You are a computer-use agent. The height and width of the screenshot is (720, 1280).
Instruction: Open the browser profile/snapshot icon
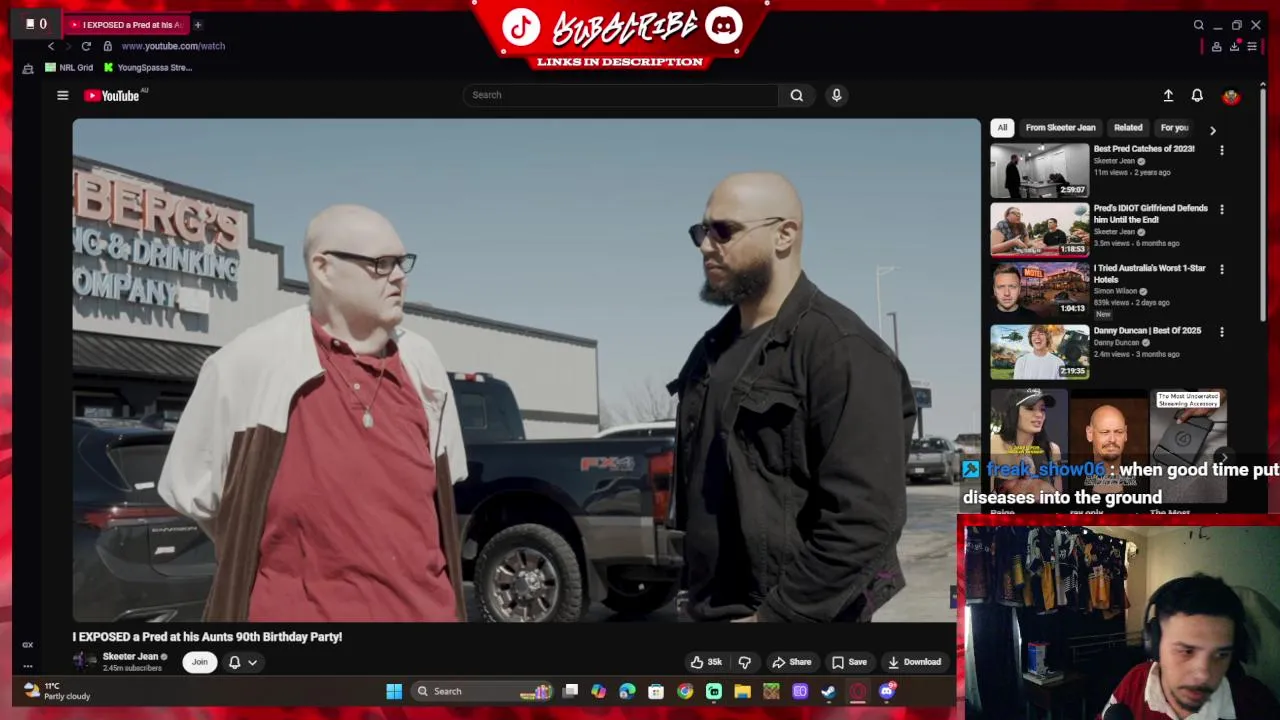click(x=1216, y=46)
